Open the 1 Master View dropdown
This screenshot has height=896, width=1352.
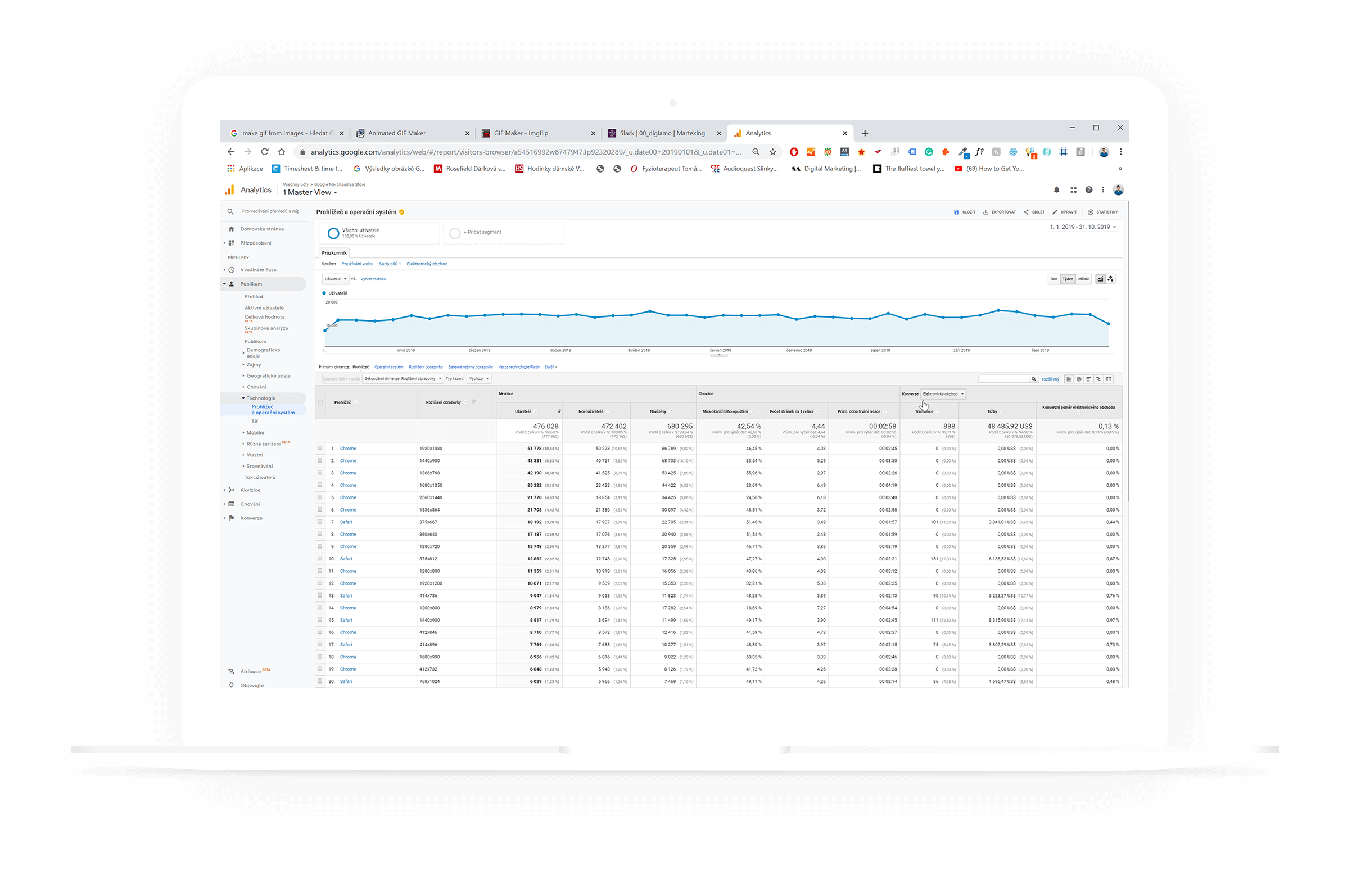(x=310, y=193)
